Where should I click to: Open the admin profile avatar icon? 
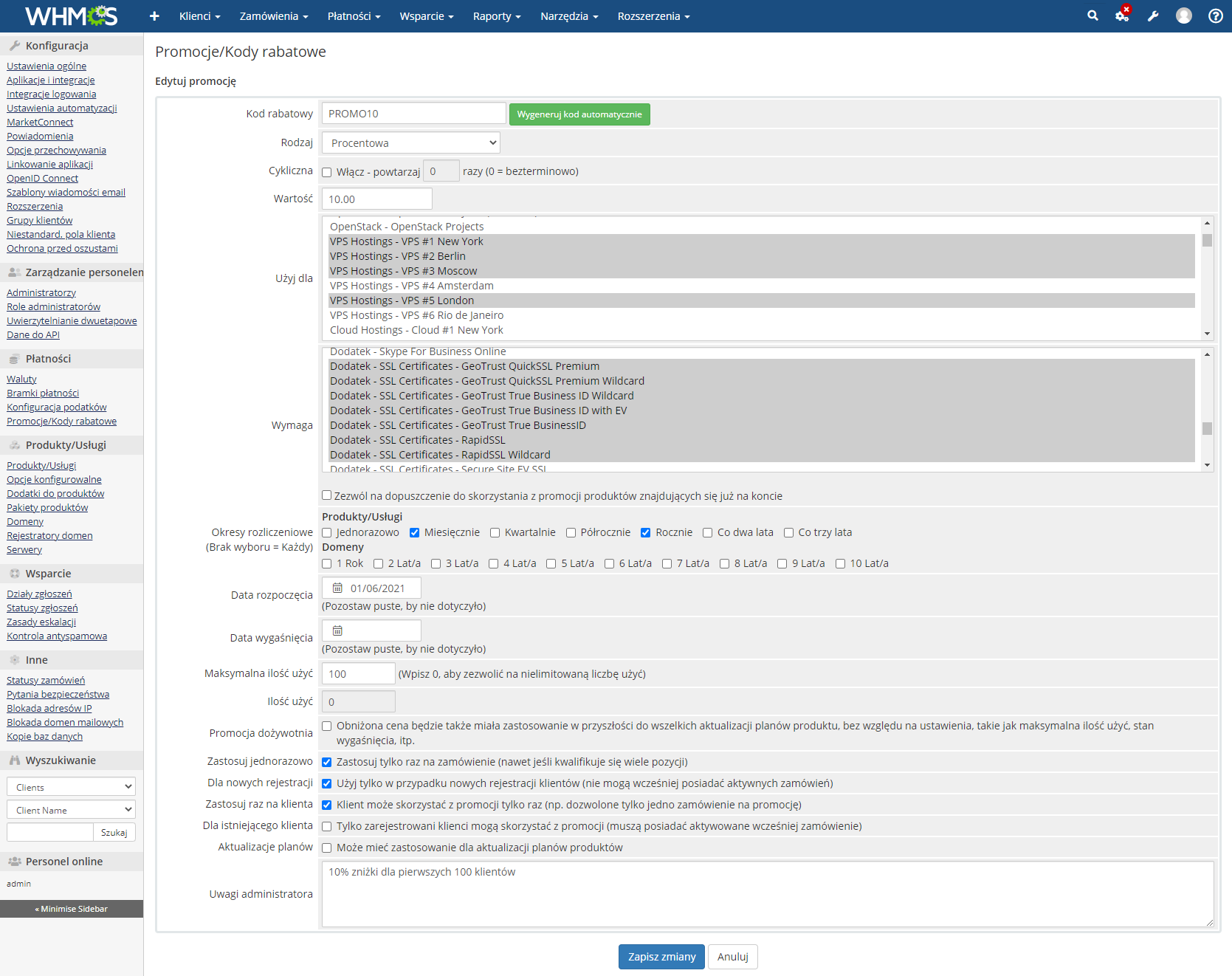coord(1183,16)
